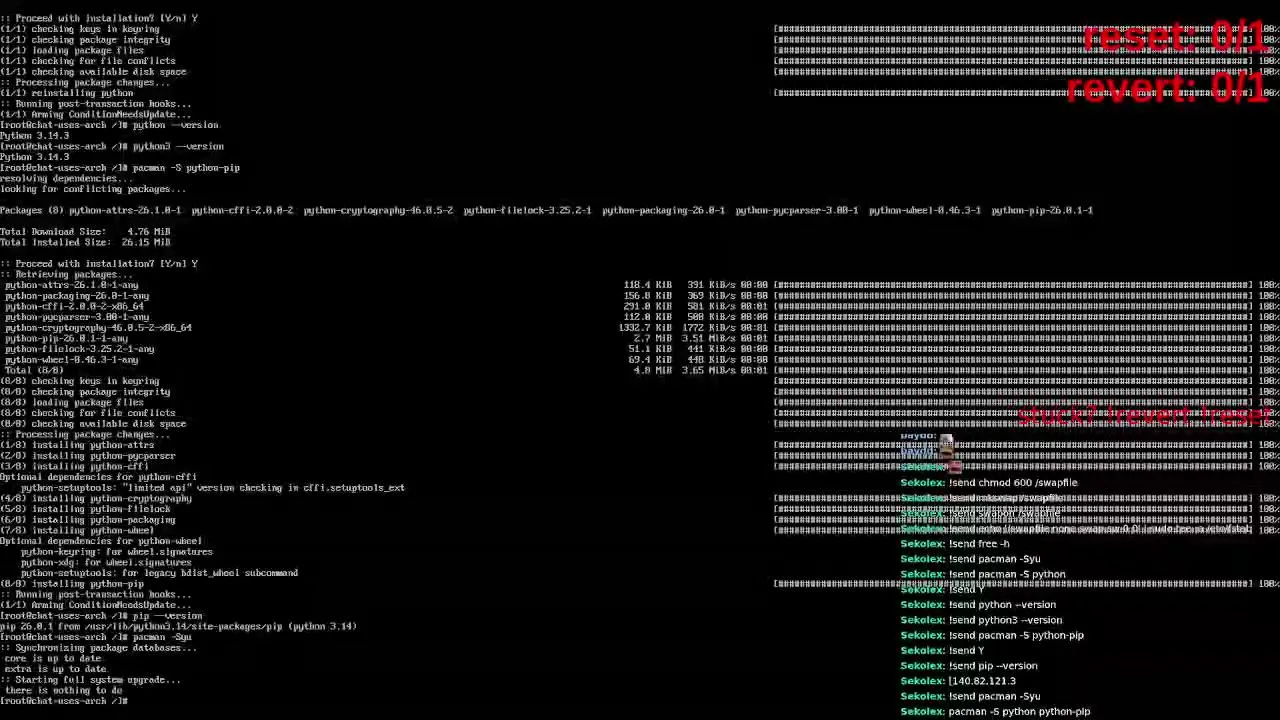Click line 'there is nothing to do'
This screenshot has height=720, width=1280.
coord(64,690)
